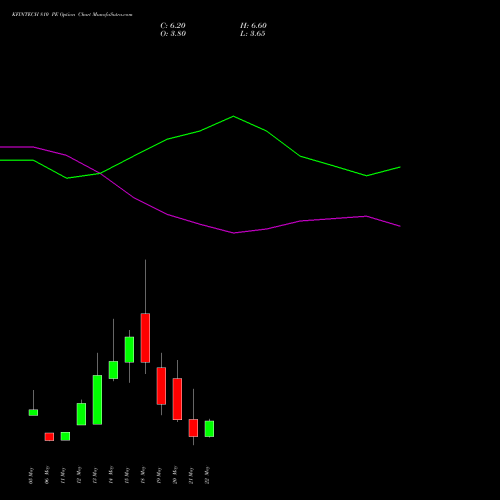Select the red candle above 06 May
500x500 pixels.
(x=49, y=437)
